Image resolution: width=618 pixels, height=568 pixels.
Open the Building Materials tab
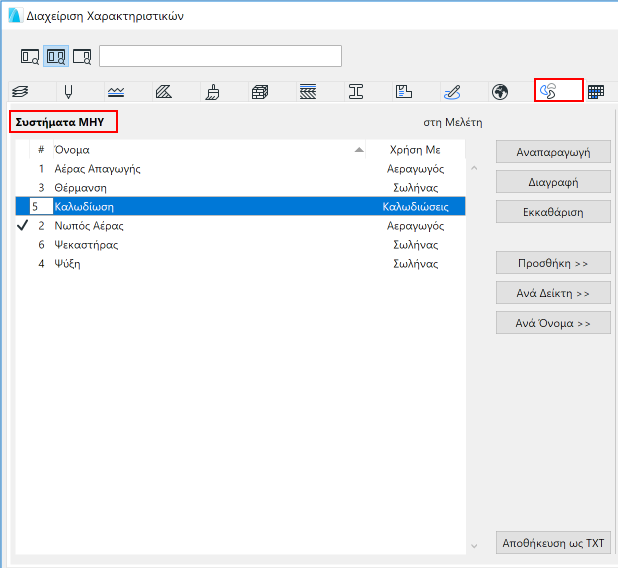click(260, 92)
